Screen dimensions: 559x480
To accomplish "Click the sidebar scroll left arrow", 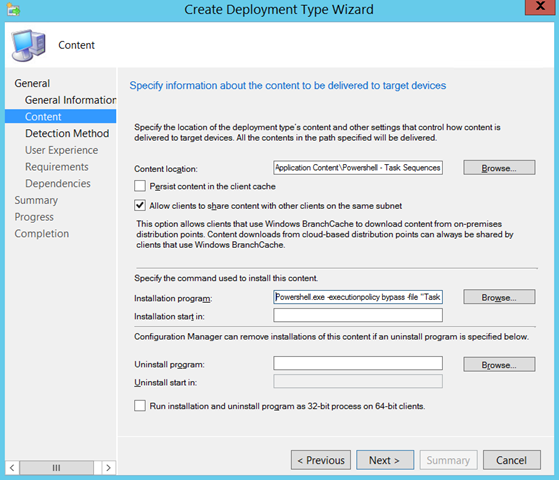I will click(12, 468).
